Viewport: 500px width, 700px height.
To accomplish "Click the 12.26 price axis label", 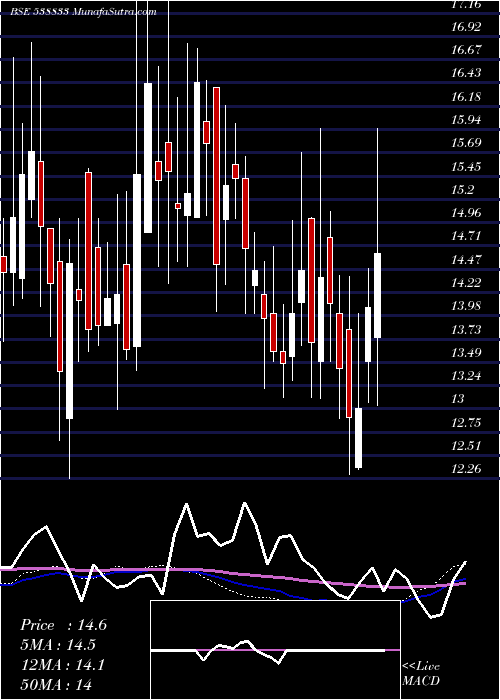I will [x=466, y=469].
